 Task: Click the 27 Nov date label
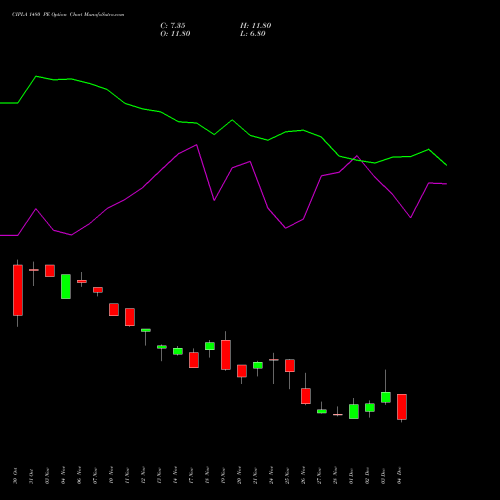pyautogui.click(x=319, y=476)
